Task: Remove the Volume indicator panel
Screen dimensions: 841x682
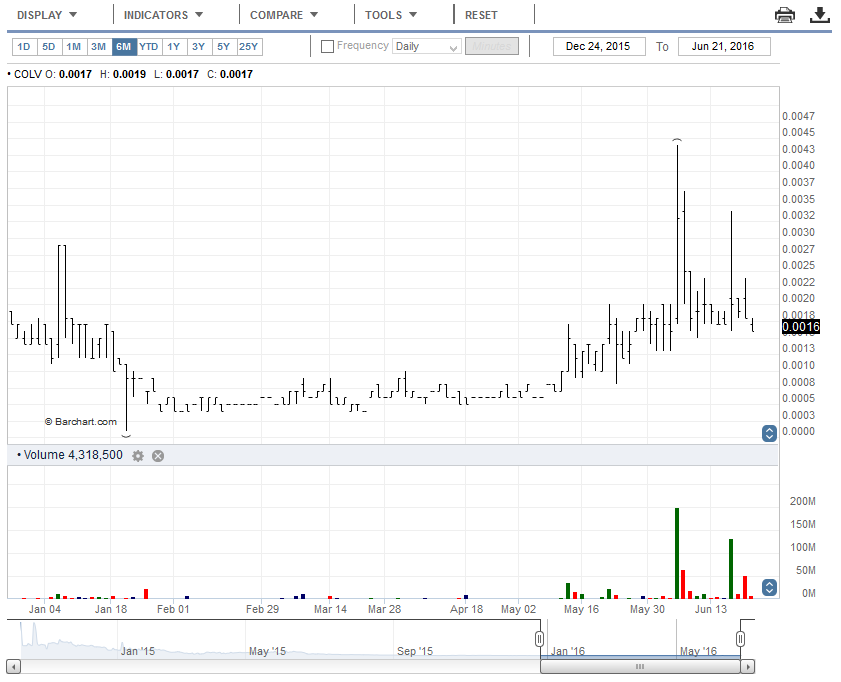Action: [x=158, y=456]
